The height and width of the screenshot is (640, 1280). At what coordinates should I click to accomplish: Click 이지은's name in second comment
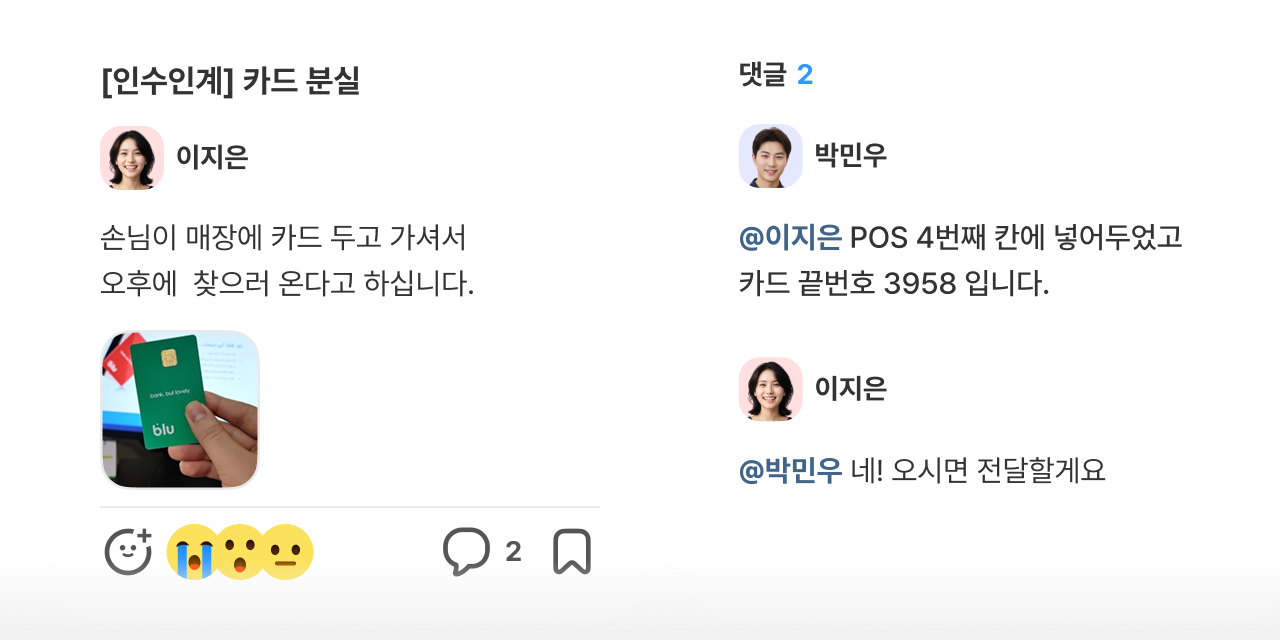coord(850,389)
